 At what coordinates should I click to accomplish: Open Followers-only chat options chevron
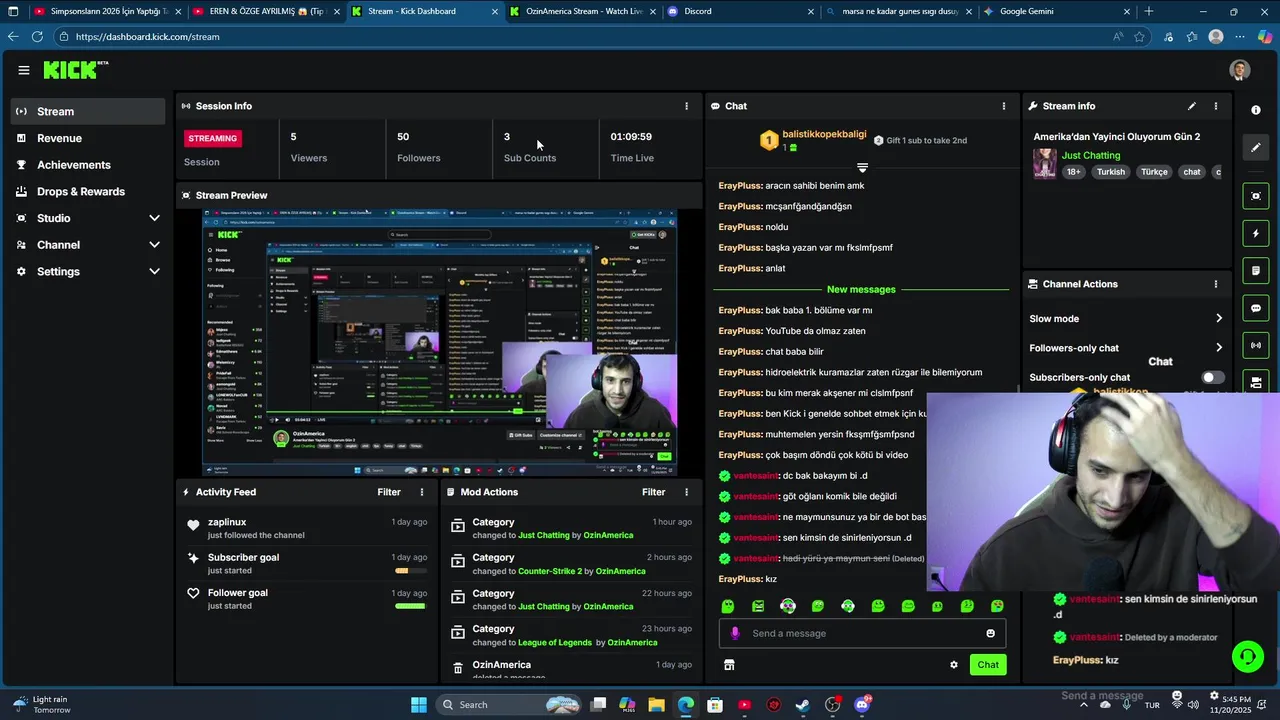(1218, 348)
